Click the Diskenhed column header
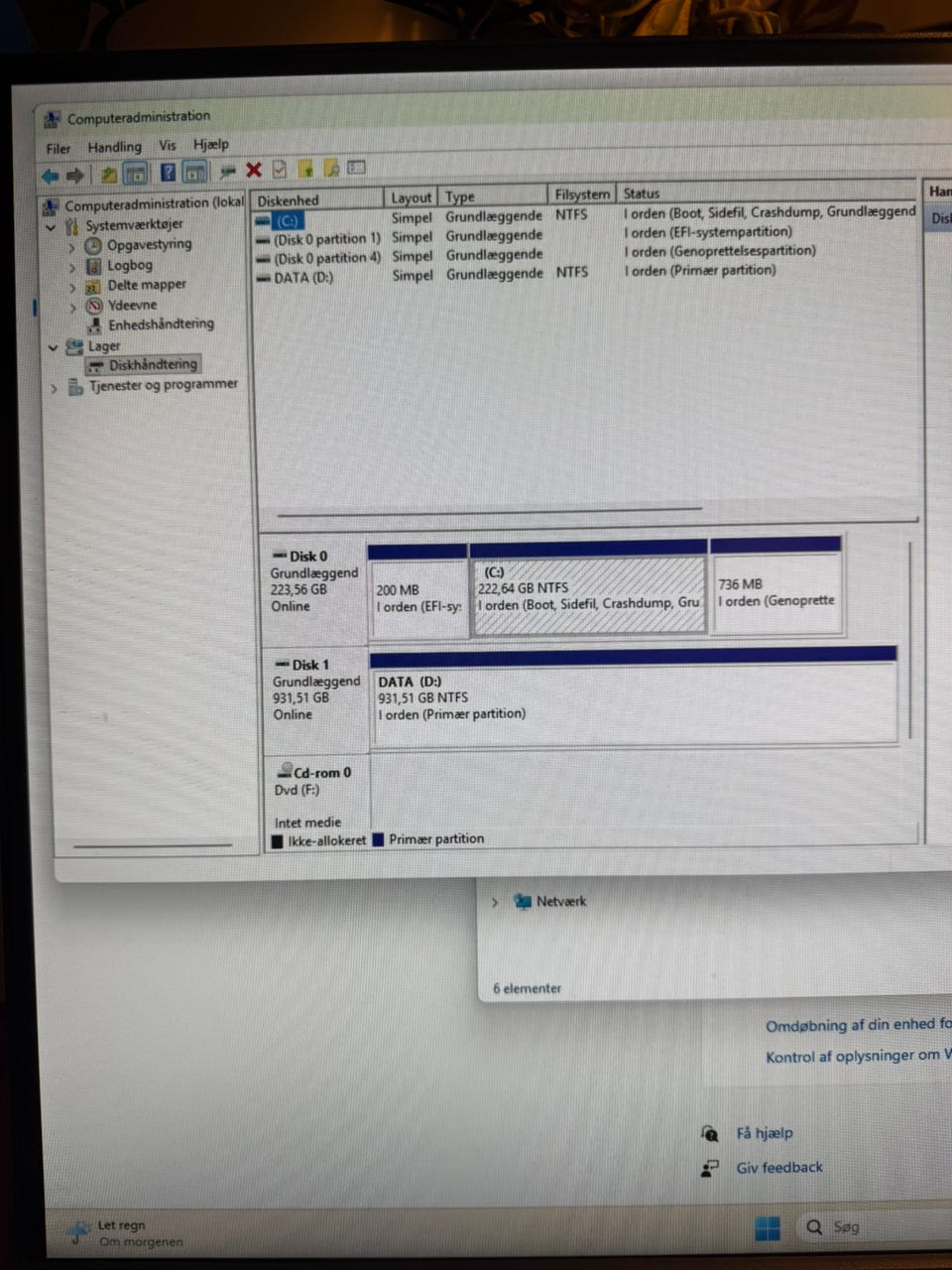 (x=316, y=199)
